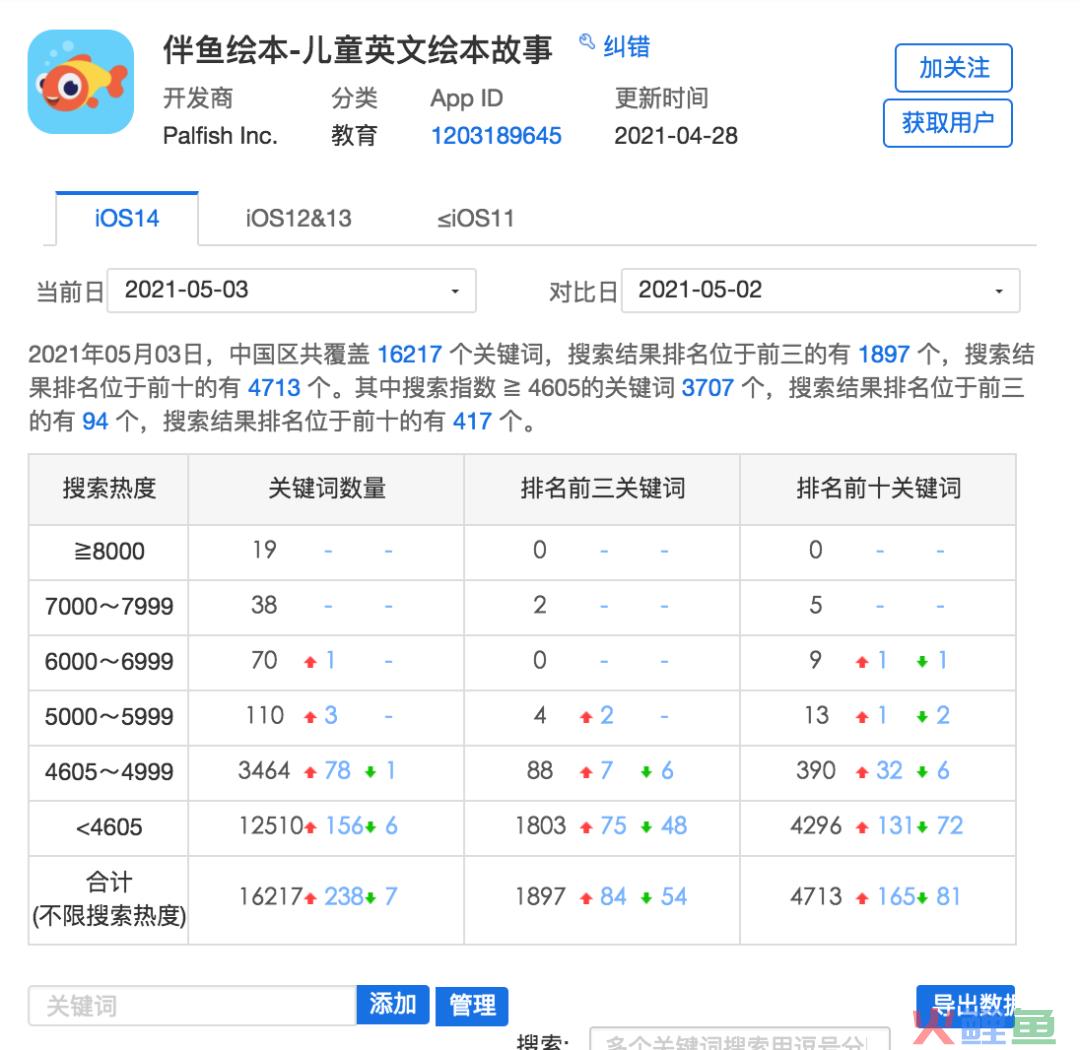Click top-ten value 13 in 5000~5999 row
The height and width of the screenshot is (1050, 1080).
click(x=816, y=715)
